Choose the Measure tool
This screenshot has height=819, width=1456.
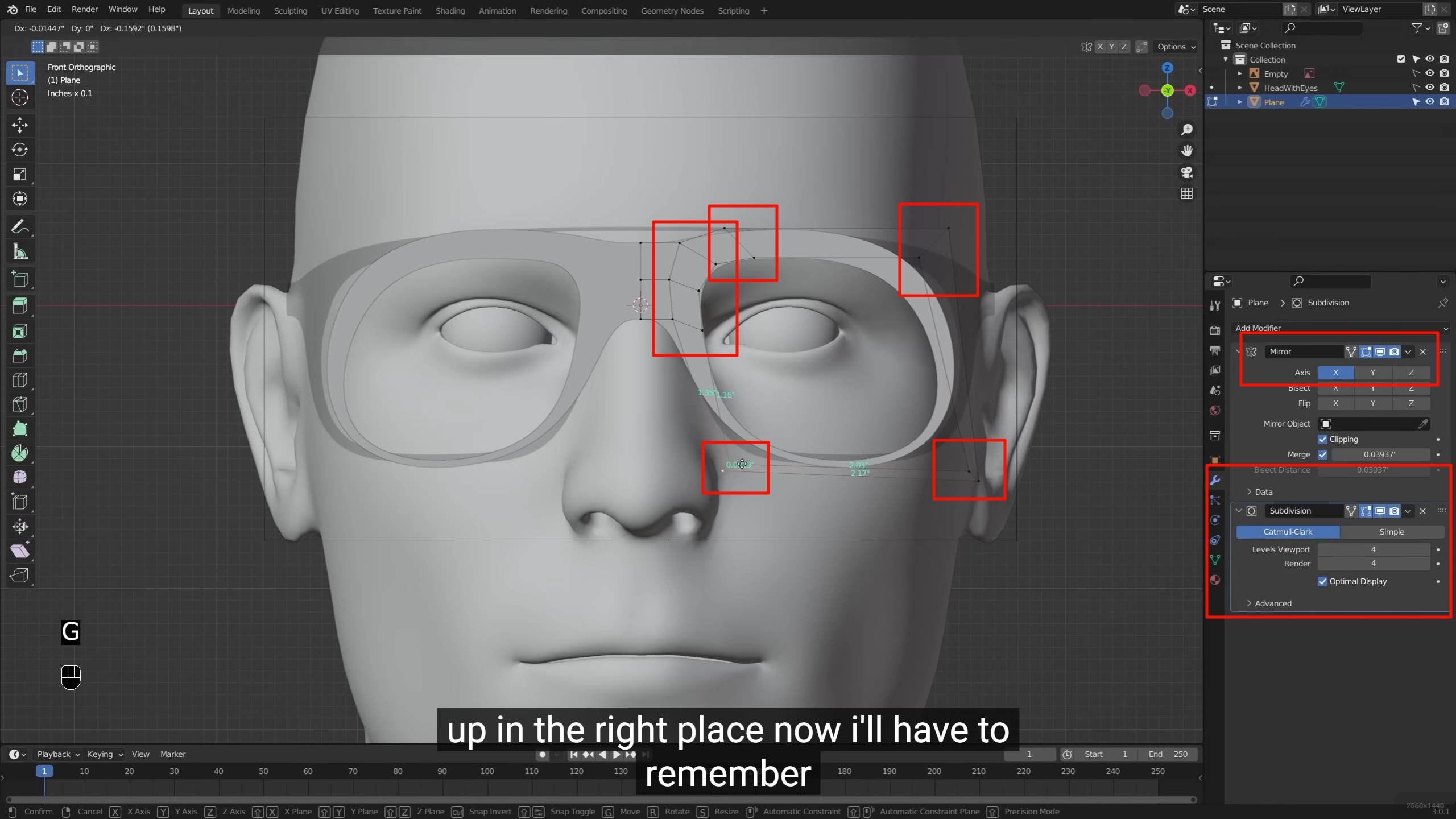(20, 251)
